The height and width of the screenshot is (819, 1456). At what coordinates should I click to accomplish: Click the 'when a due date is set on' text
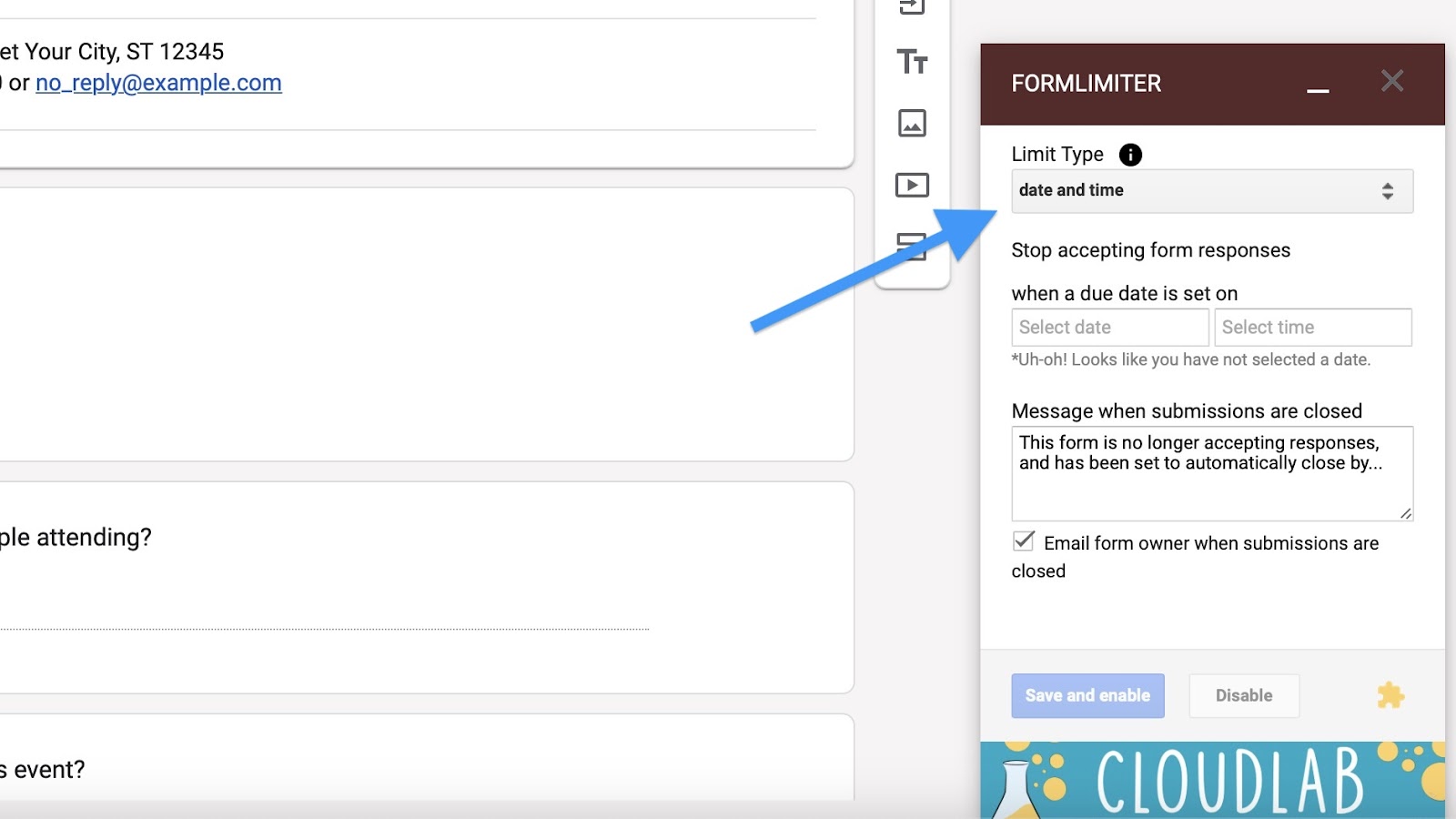(x=1124, y=293)
